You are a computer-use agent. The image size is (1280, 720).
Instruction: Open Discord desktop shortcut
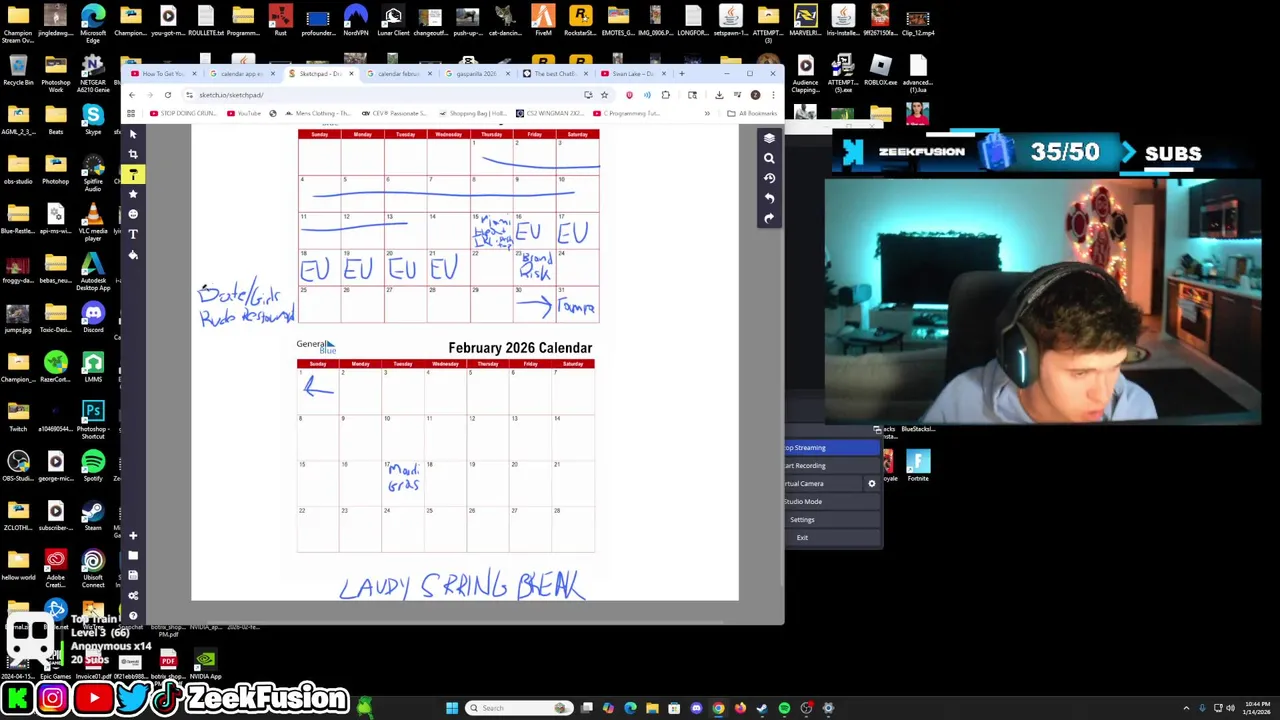tap(93, 318)
